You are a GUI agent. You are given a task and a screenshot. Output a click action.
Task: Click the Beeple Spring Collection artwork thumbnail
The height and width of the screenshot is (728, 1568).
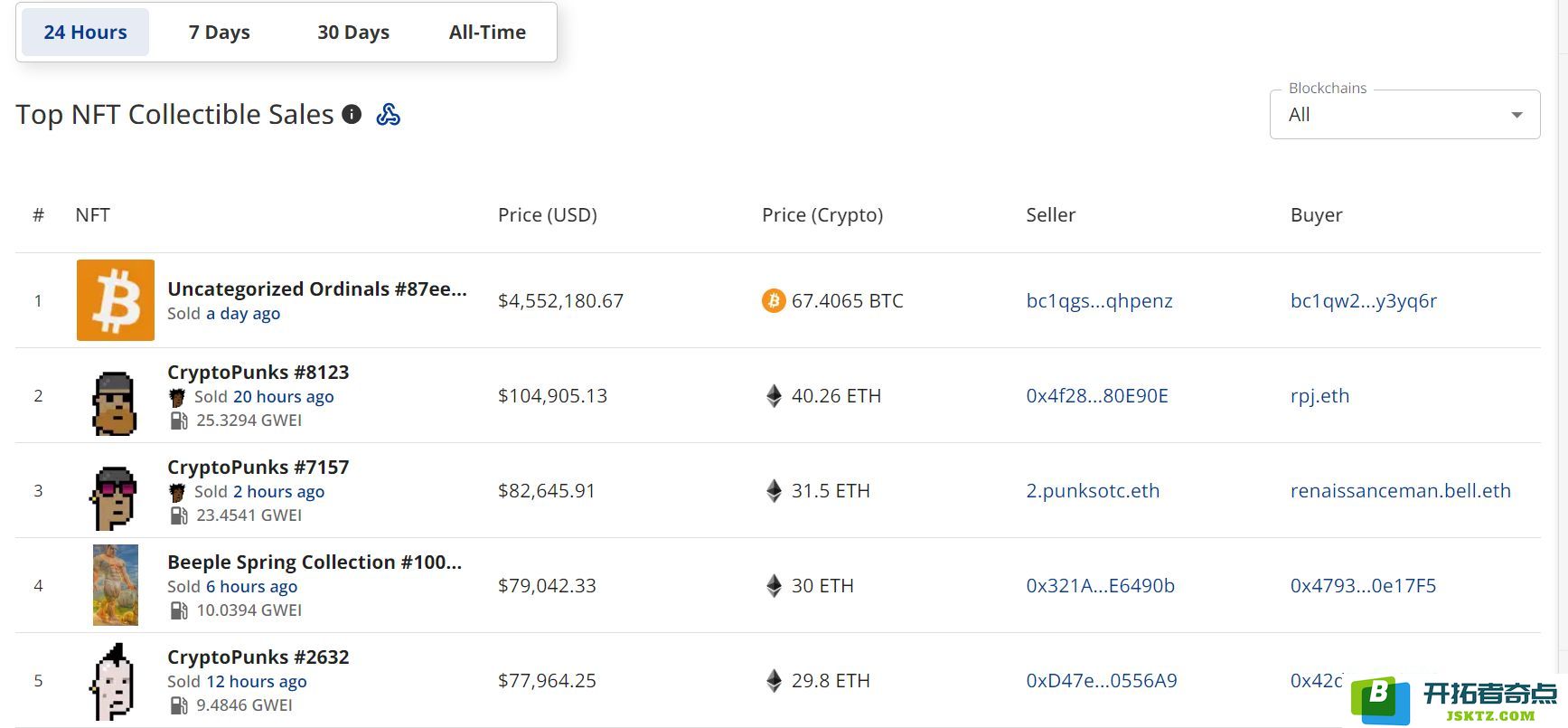click(x=115, y=585)
